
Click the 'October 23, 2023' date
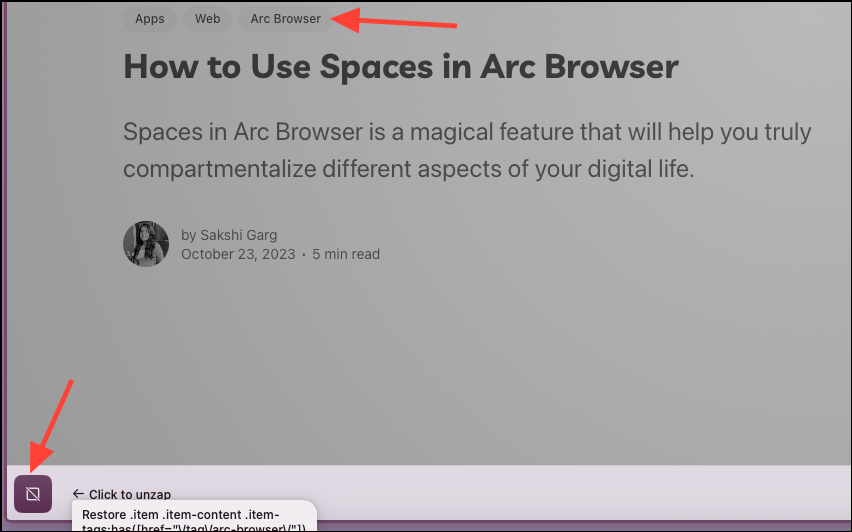coord(238,254)
